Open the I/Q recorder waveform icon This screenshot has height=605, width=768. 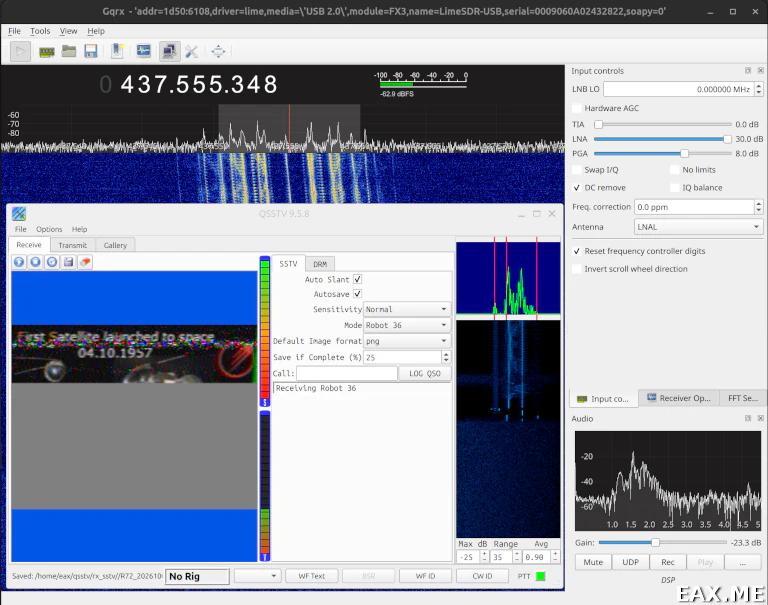(144, 51)
